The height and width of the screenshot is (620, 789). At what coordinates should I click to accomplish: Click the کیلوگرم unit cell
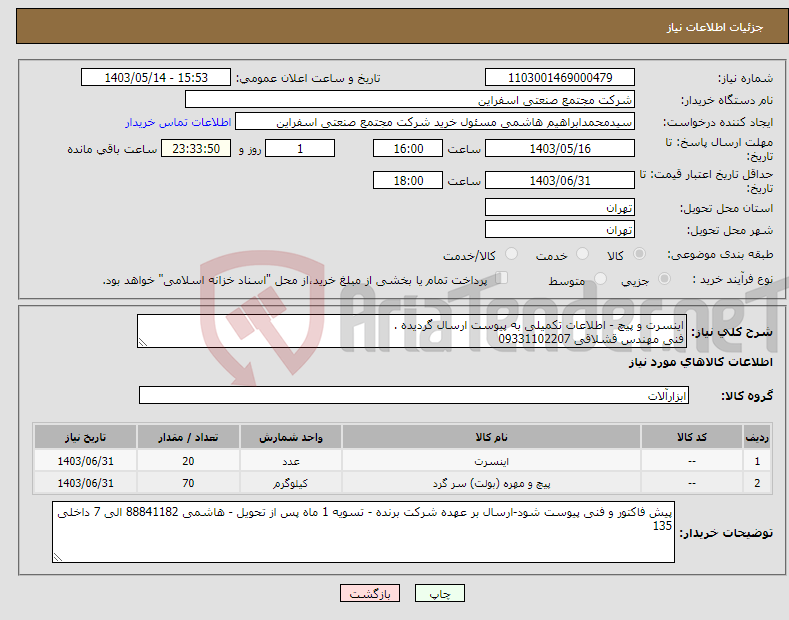pyautogui.click(x=290, y=483)
